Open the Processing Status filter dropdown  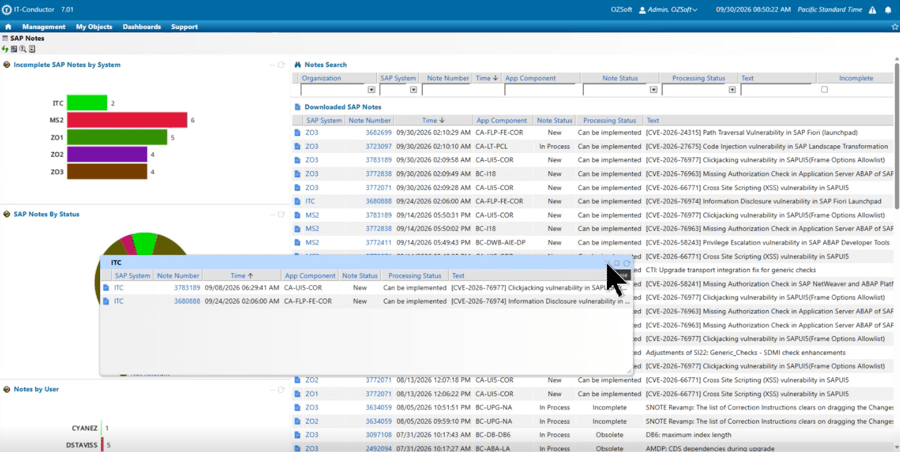coord(732,90)
